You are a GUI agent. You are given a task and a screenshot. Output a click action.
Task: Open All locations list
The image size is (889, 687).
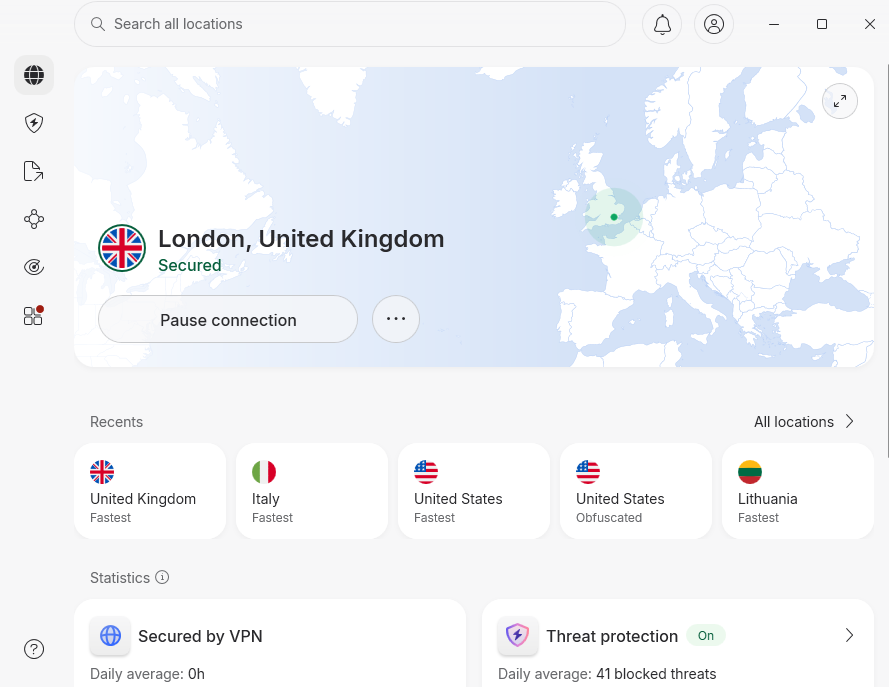pos(804,422)
